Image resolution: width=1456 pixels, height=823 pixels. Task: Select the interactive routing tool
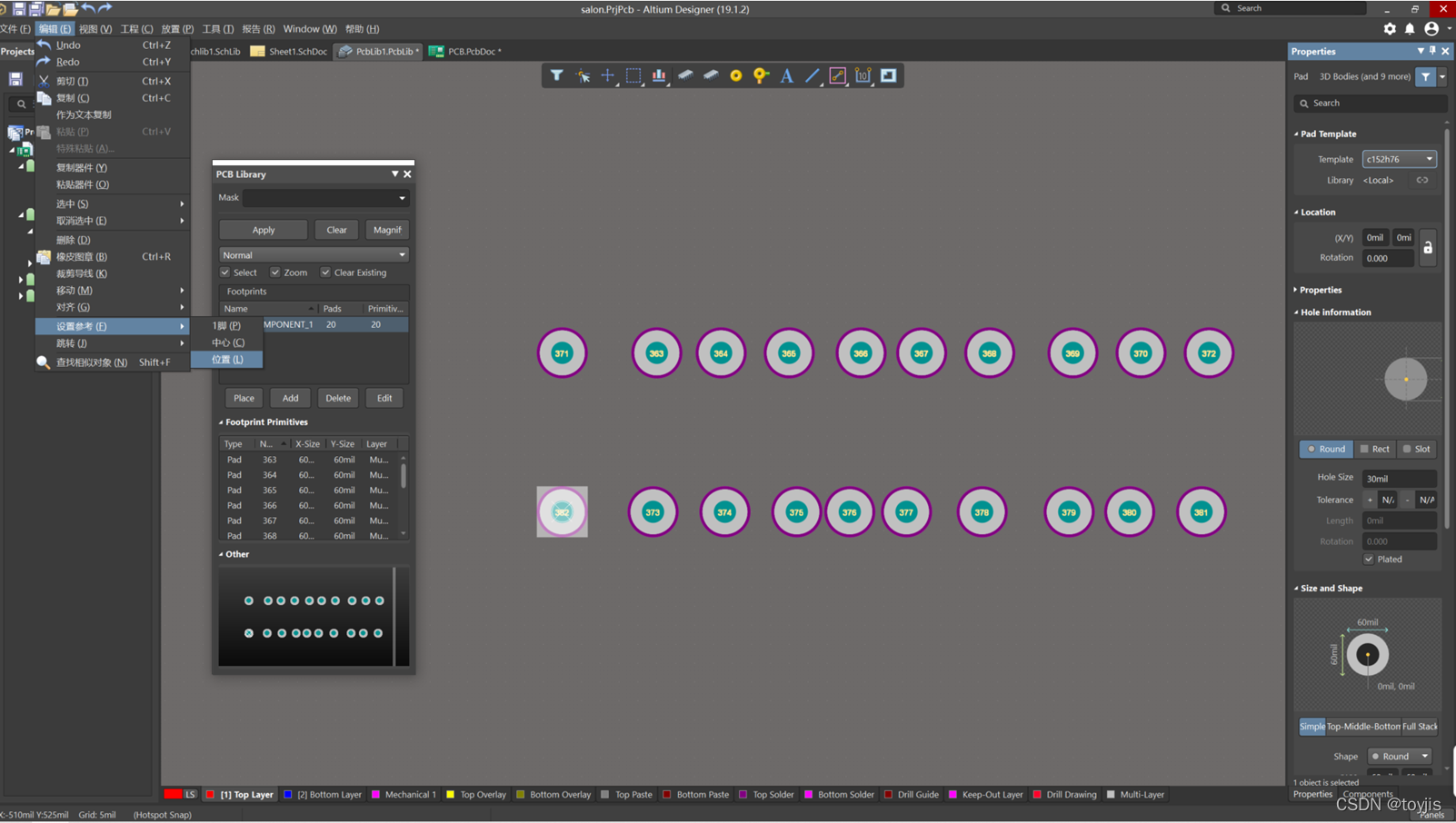838,75
